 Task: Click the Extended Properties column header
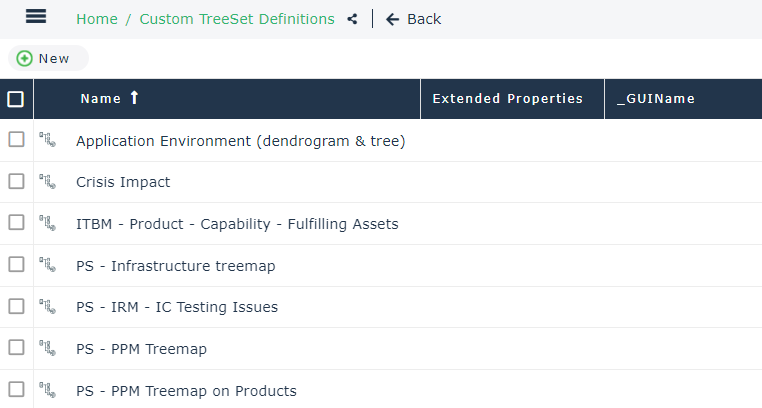pos(507,99)
